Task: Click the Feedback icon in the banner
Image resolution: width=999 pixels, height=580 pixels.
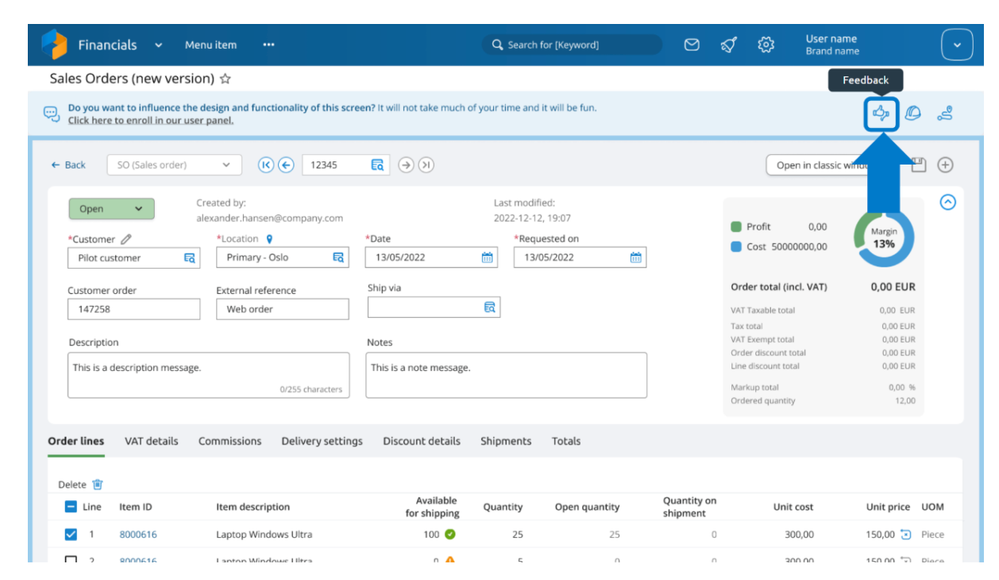Action: tap(880, 114)
